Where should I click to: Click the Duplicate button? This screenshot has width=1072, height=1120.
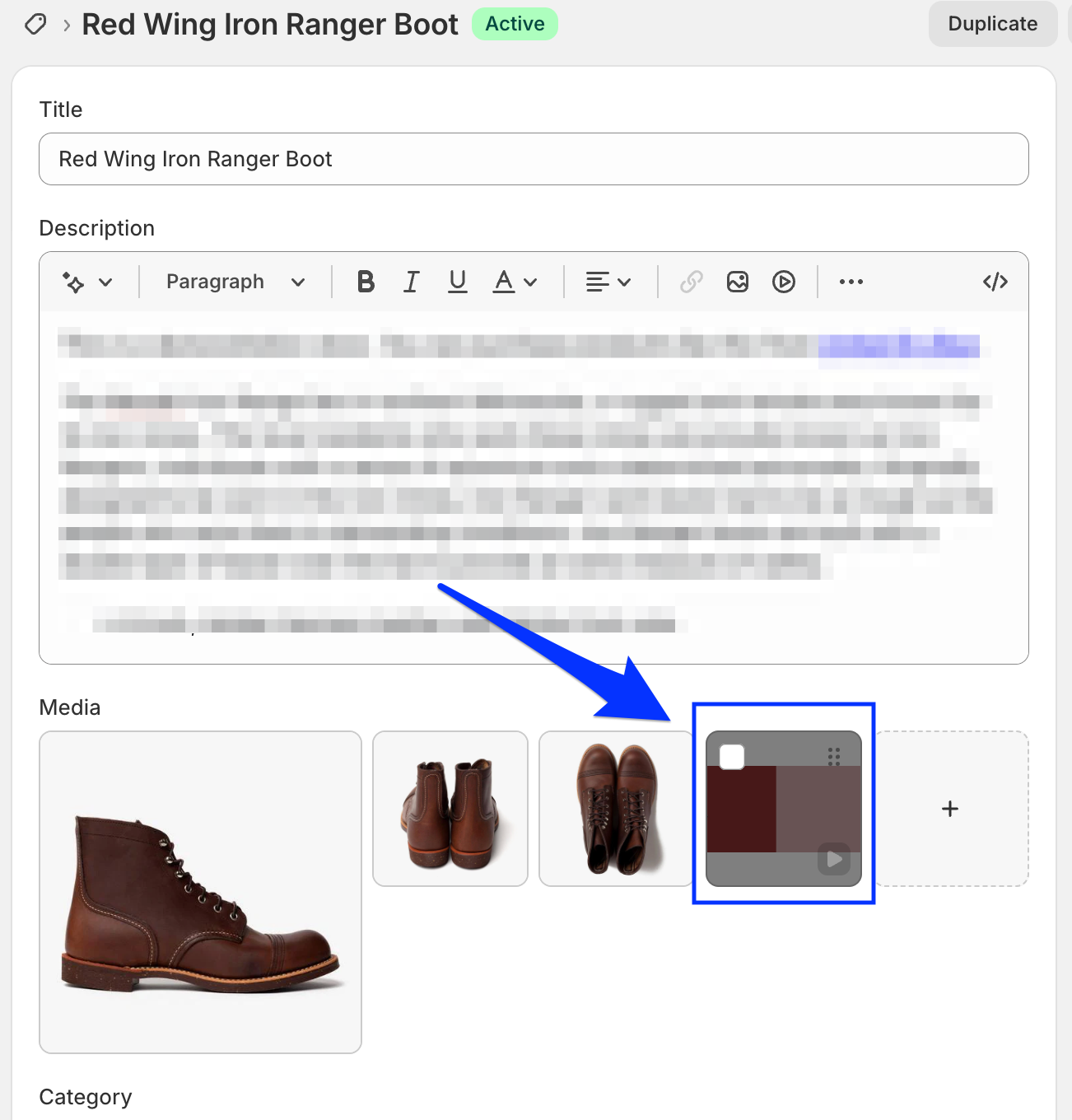pos(993,24)
